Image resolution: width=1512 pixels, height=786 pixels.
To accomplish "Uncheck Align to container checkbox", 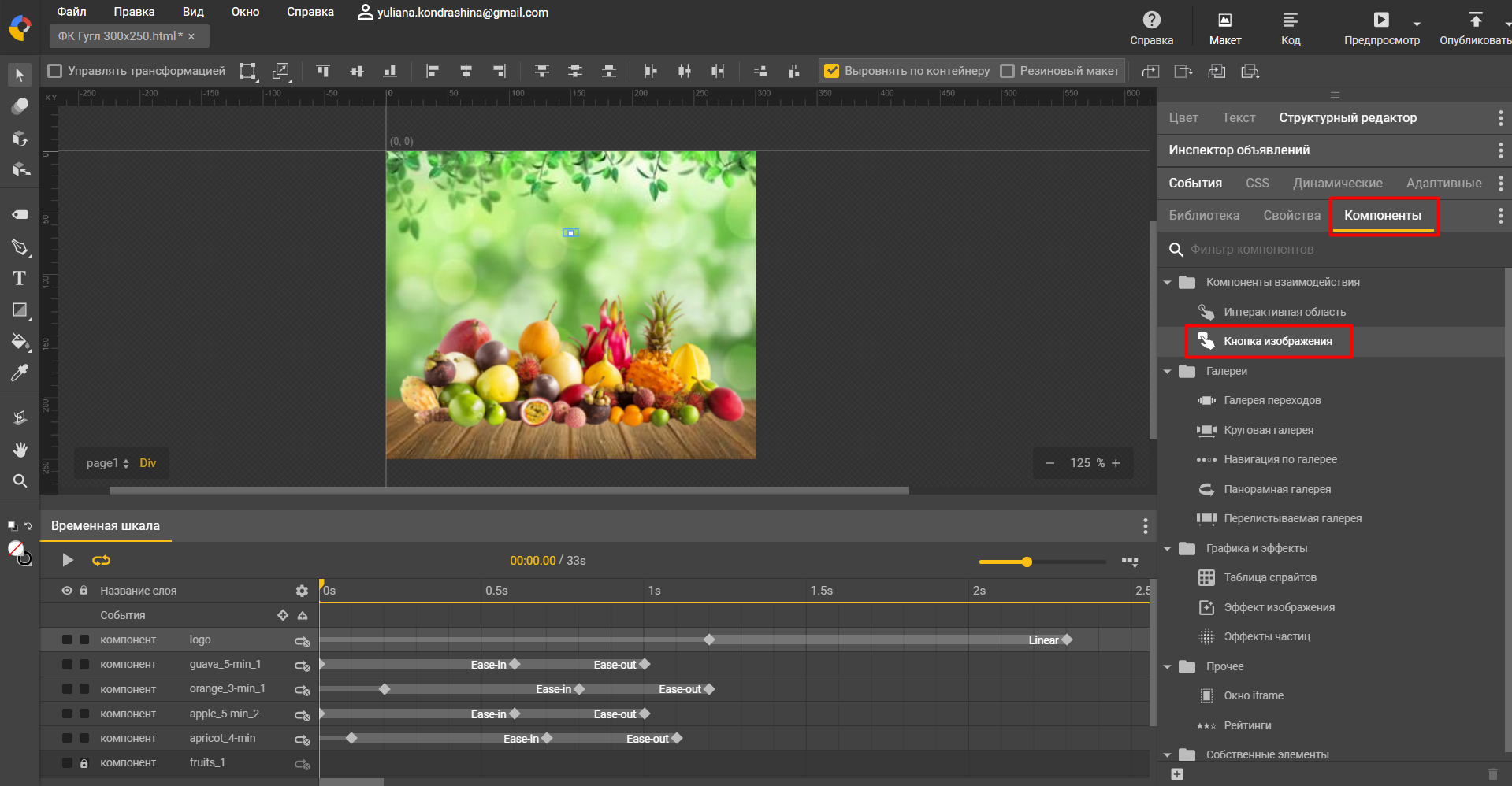I will [831, 71].
